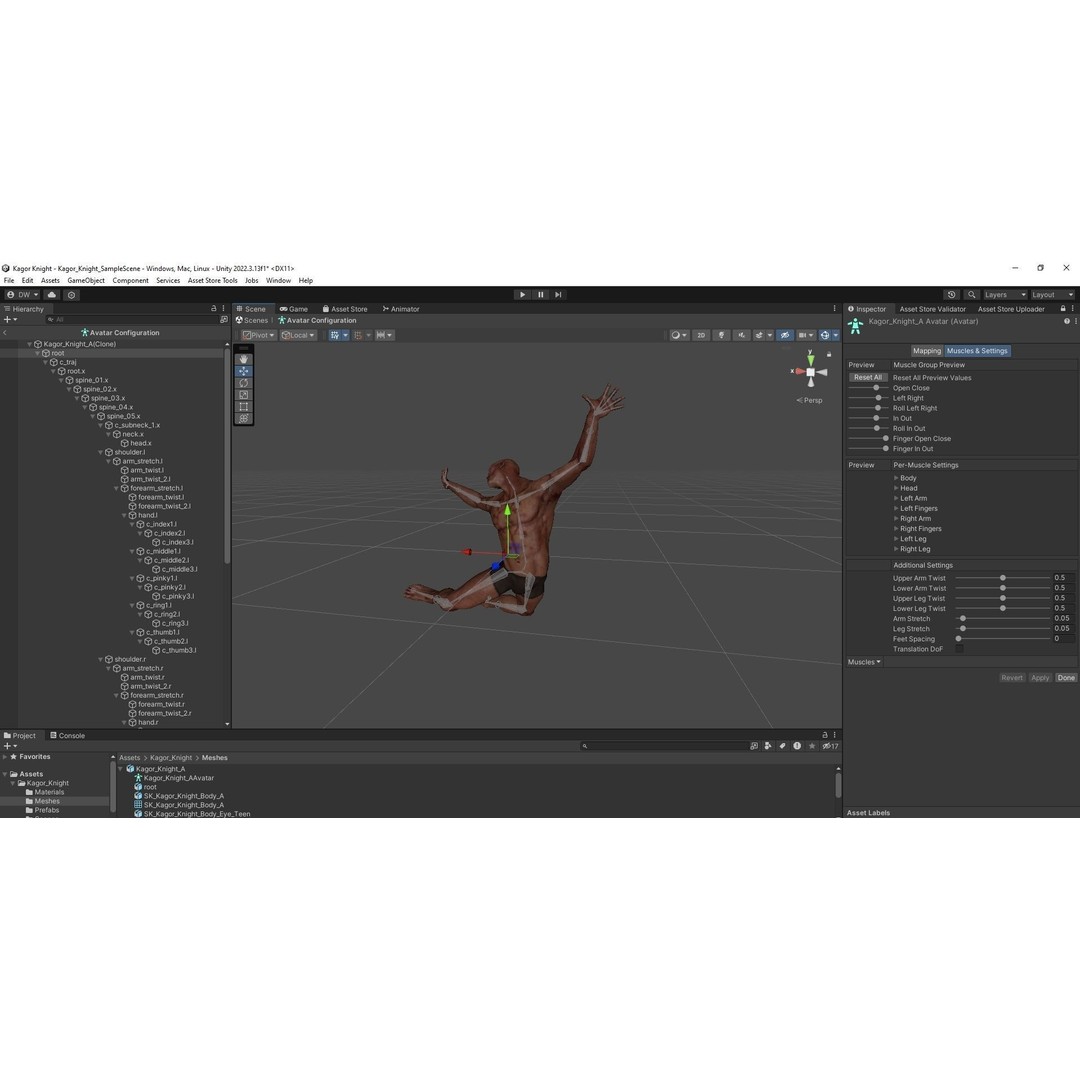This screenshot has height=1080, width=1080.
Task: Click the global Search magnifier icon
Action: click(x=971, y=295)
